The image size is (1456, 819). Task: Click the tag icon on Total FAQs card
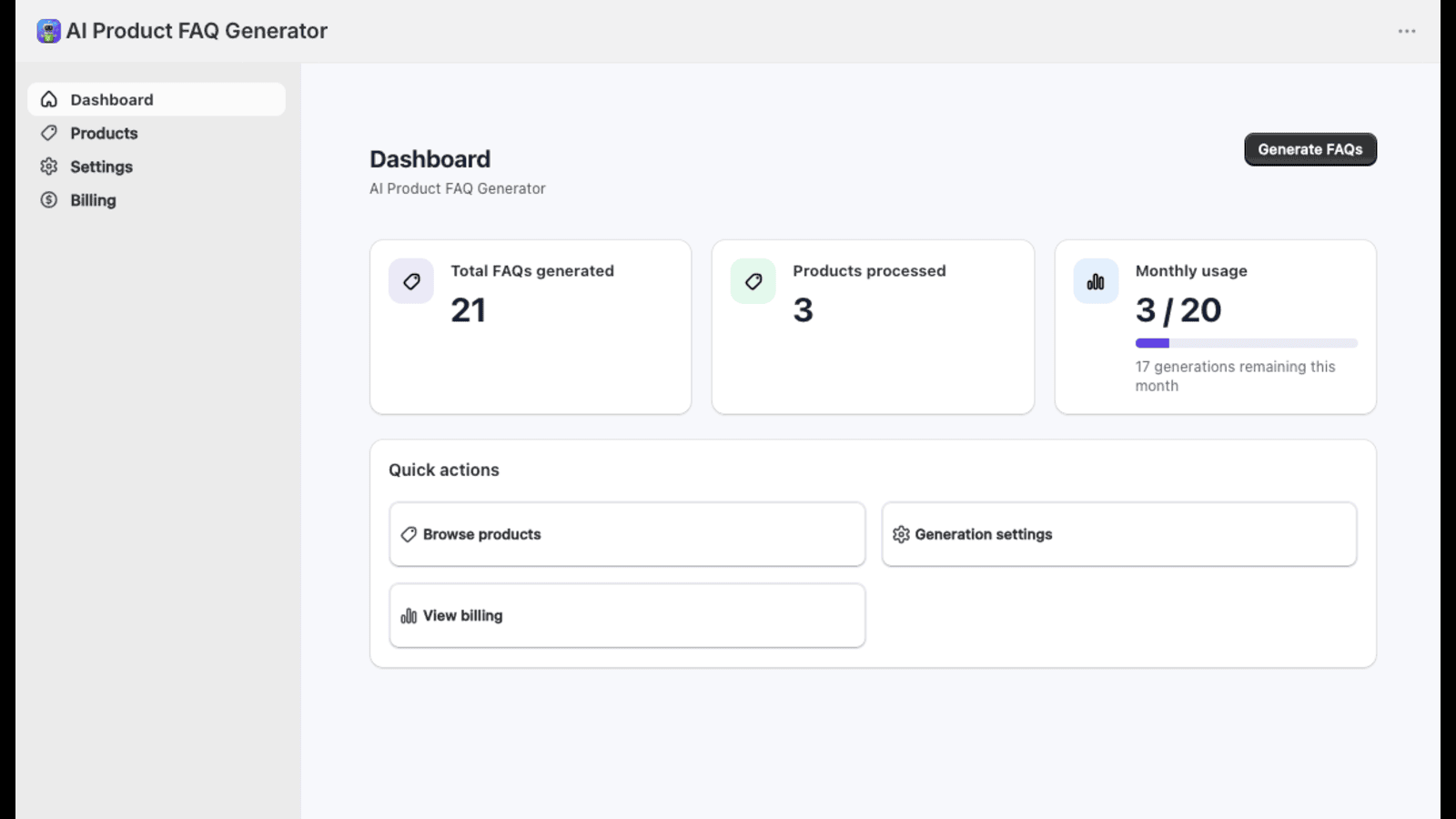coord(411,281)
